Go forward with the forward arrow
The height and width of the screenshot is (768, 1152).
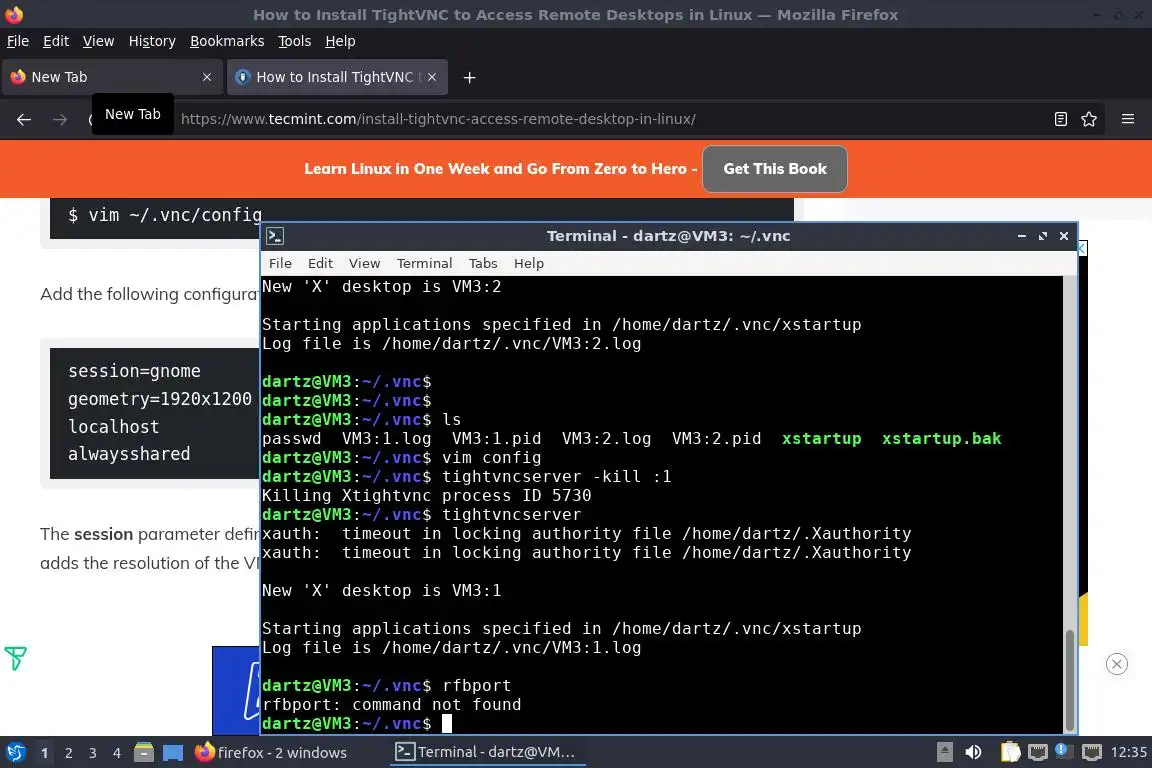[60, 119]
